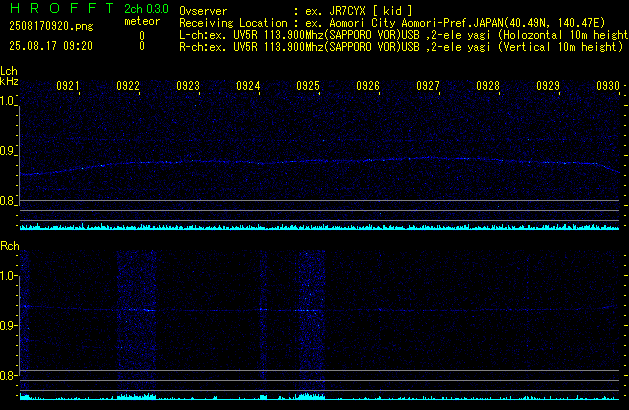The image size is (629, 410).
Task: Select the "2ch 0.3.0" version label
Action: coord(146,9)
